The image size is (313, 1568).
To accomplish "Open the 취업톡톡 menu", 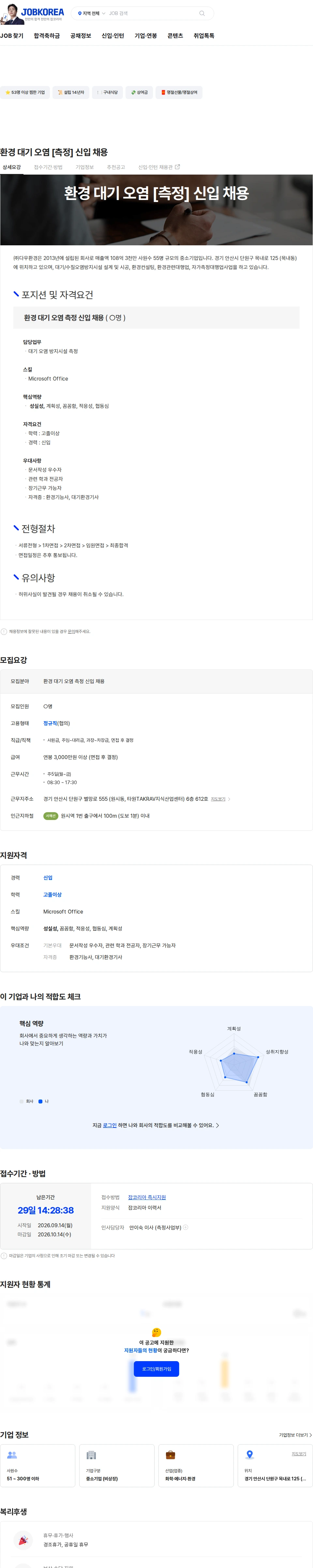I will (204, 36).
